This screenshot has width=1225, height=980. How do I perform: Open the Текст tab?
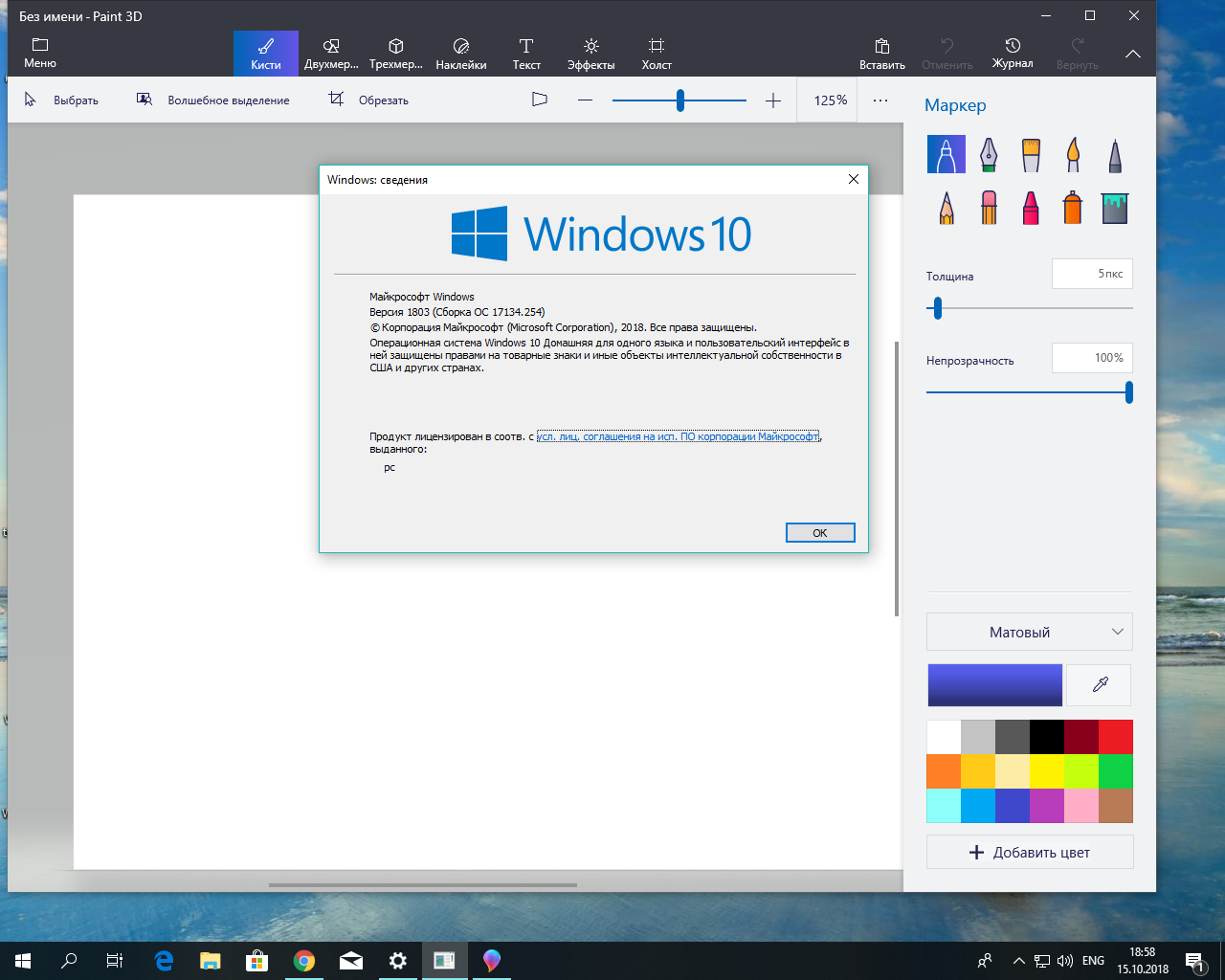click(x=526, y=54)
